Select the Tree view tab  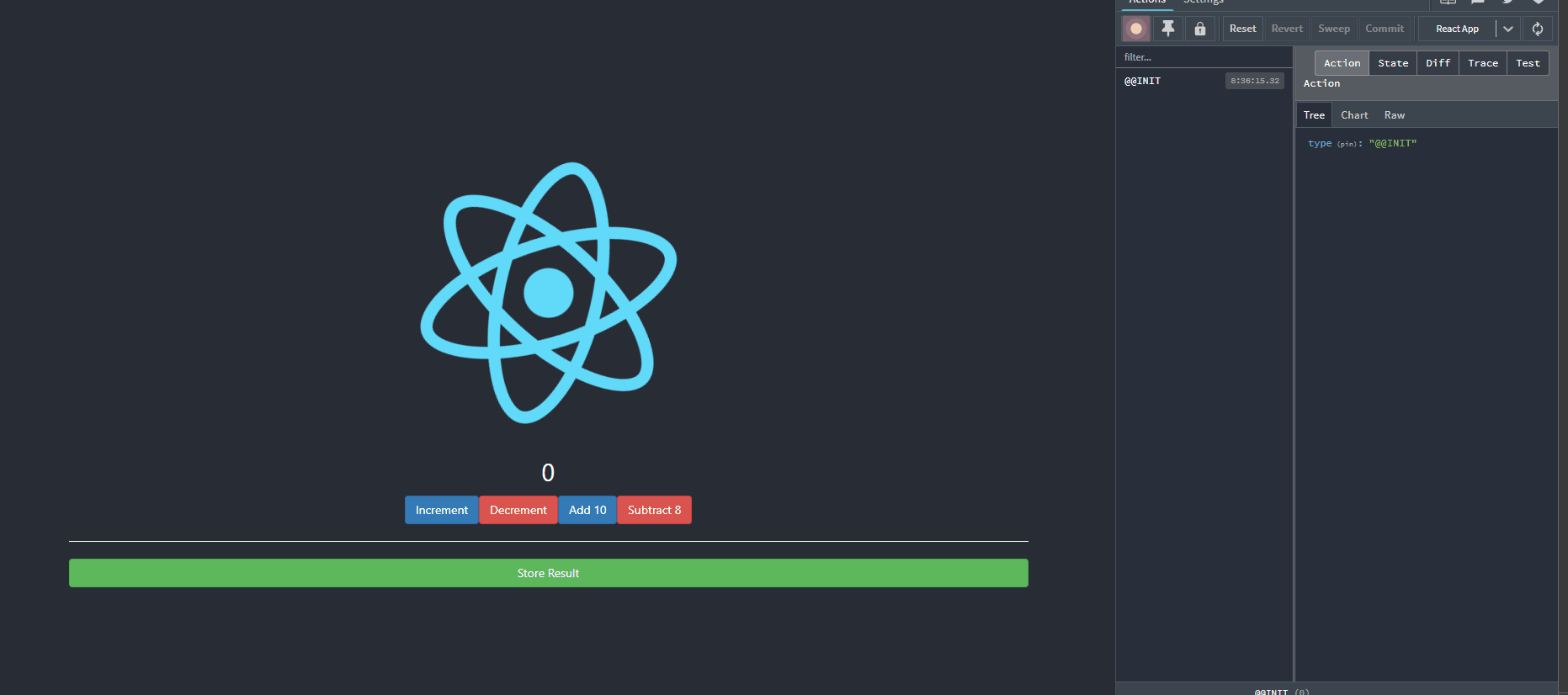(1314, 115)
